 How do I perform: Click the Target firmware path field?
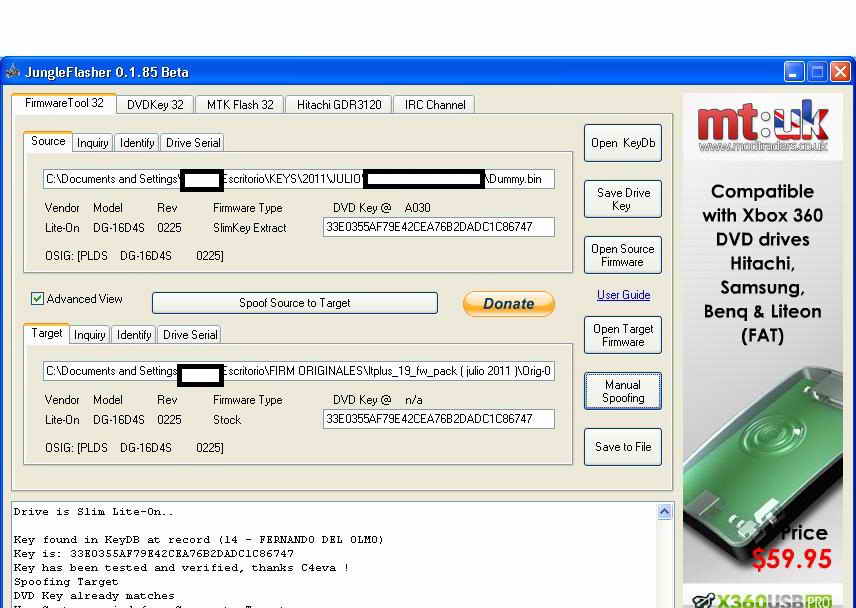coord(299,371)
